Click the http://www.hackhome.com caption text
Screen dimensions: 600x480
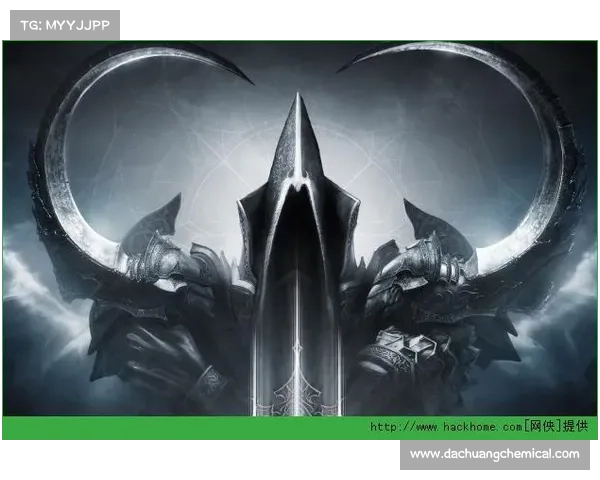(x=478, y=426)
